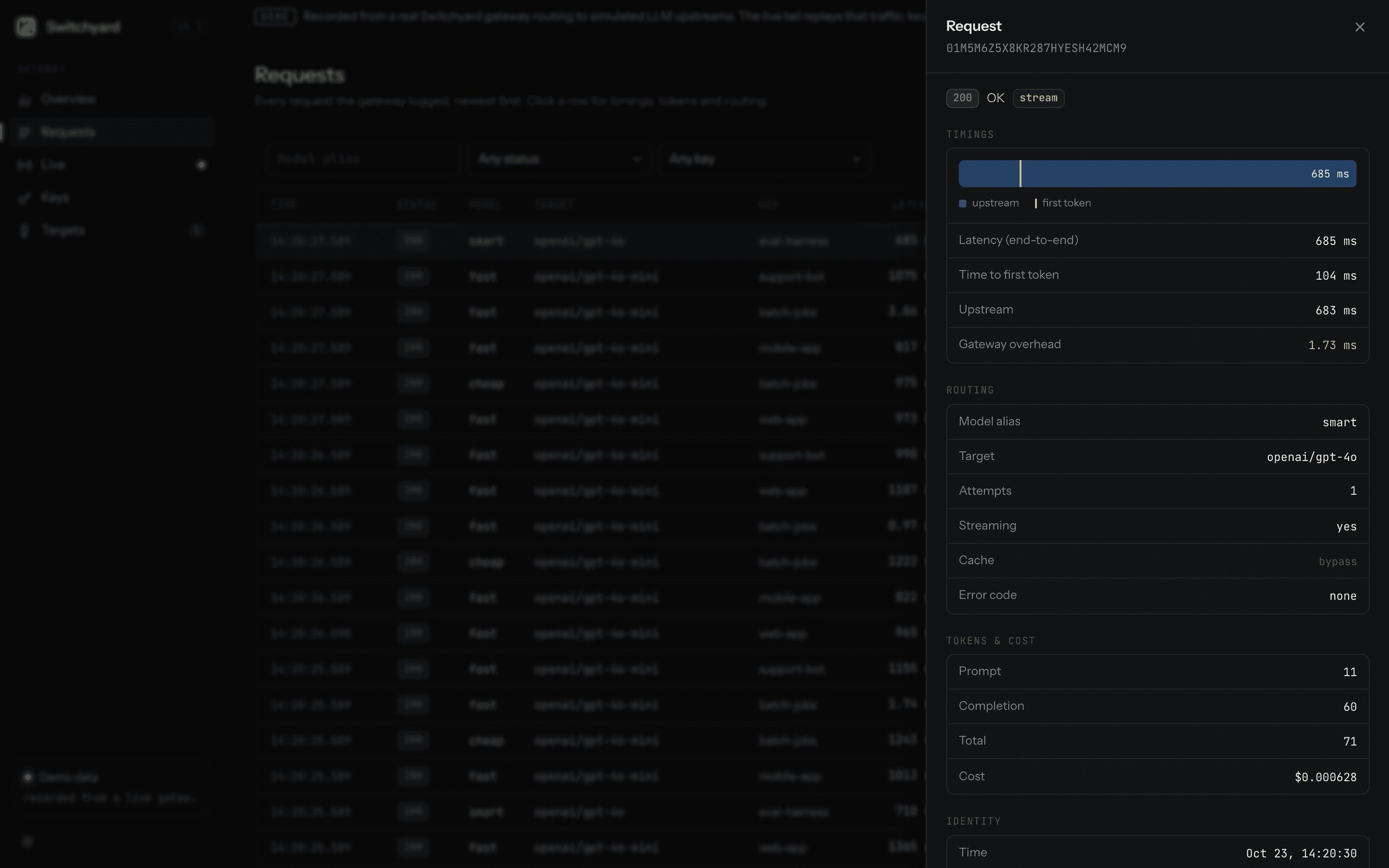Open the Any key dropdown

[764, 159]
